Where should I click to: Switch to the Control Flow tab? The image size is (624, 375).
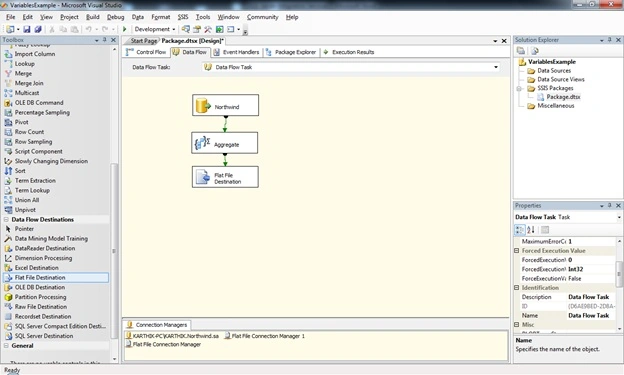(146, 52)
